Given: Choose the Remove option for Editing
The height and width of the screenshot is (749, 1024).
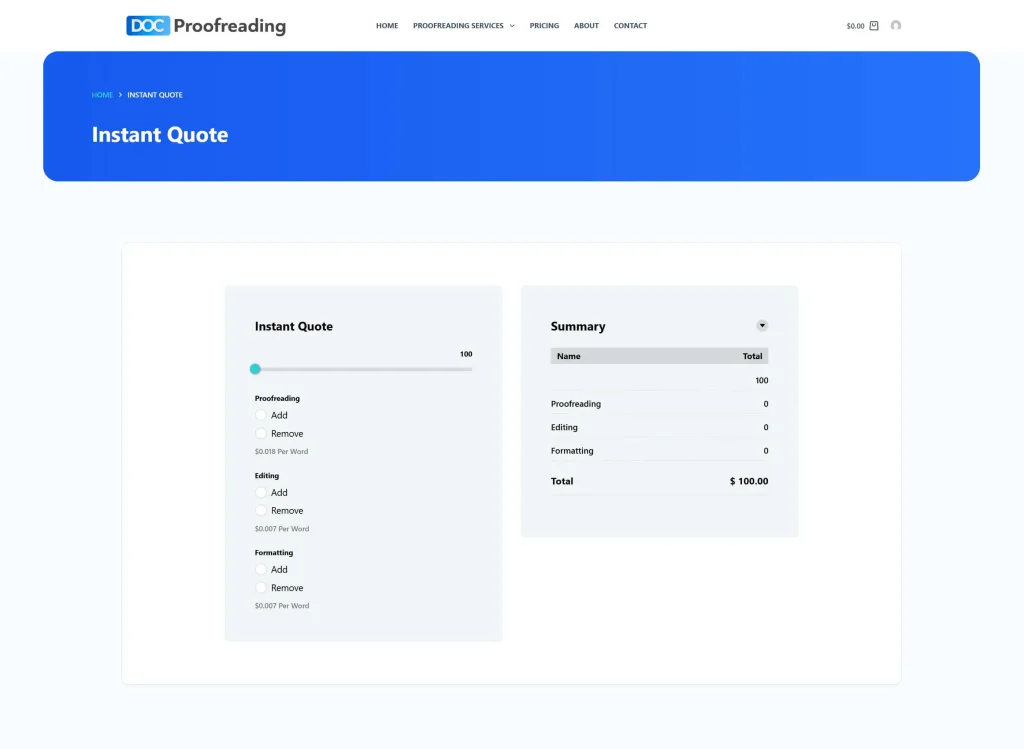Looking at the screenshot, I should click(x=261, y=511).
